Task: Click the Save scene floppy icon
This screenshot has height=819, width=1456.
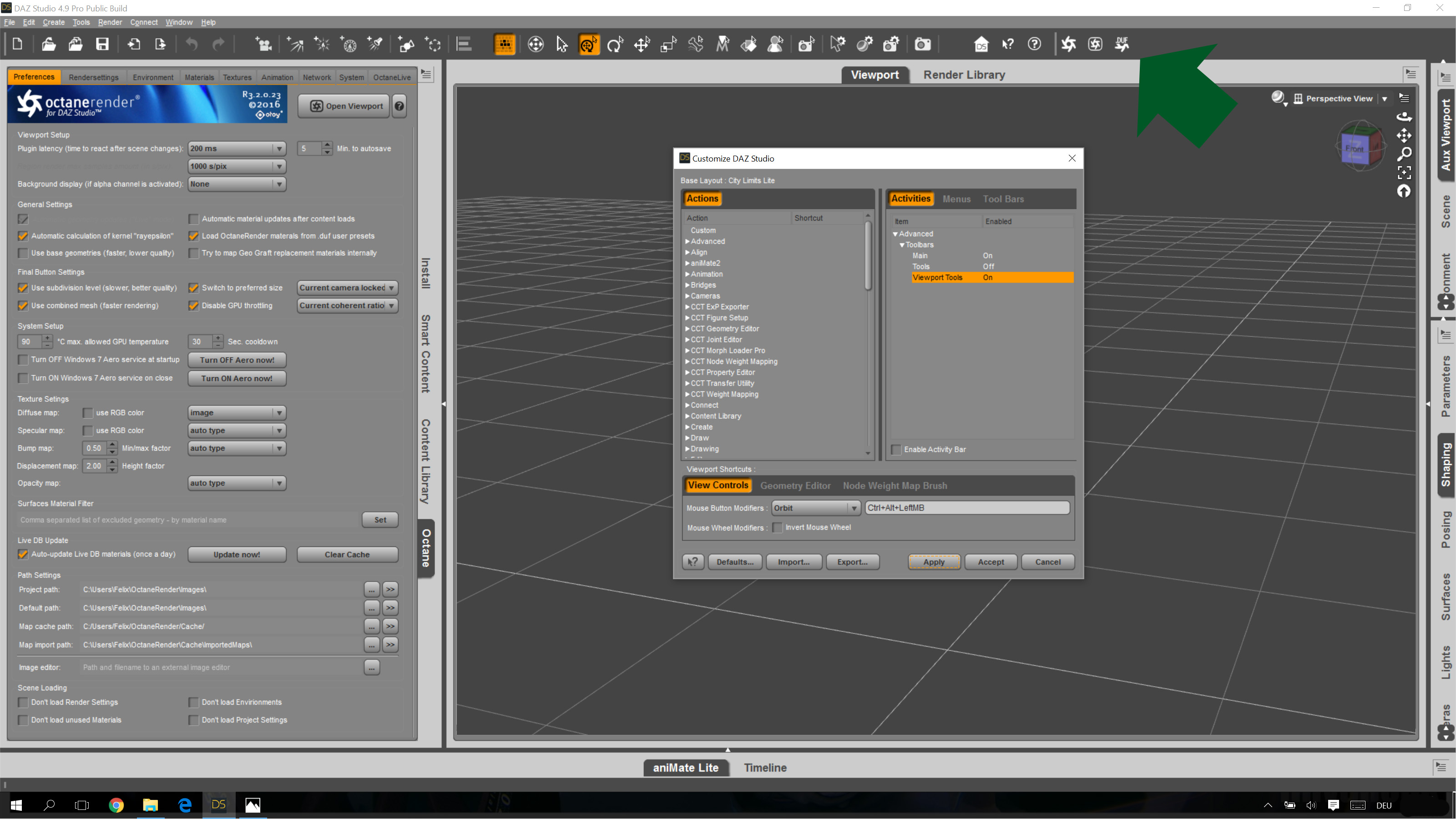Action: point(102,44)
